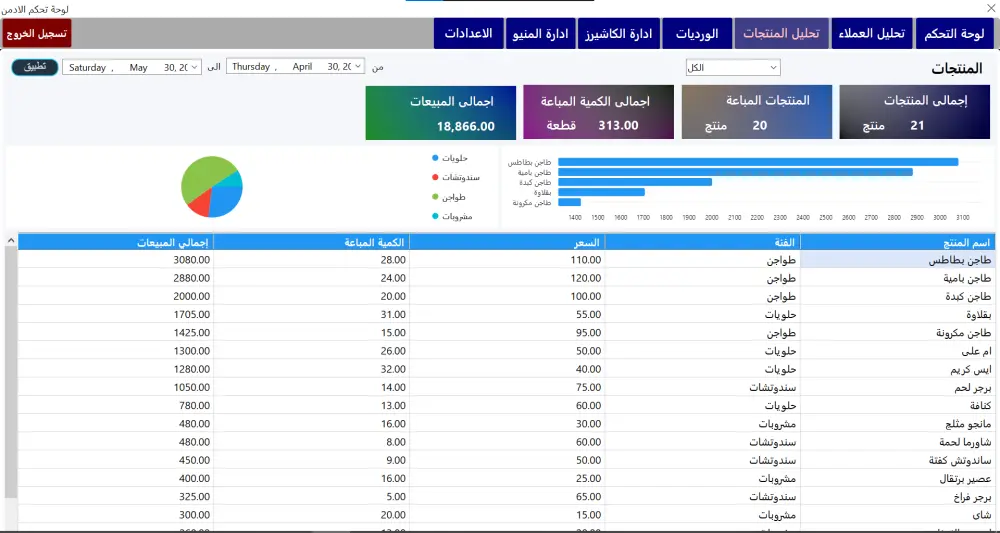Screen dimensions: 1000x533
Task: Click the 1050.00 total sales cell
Action: [115, 387]
